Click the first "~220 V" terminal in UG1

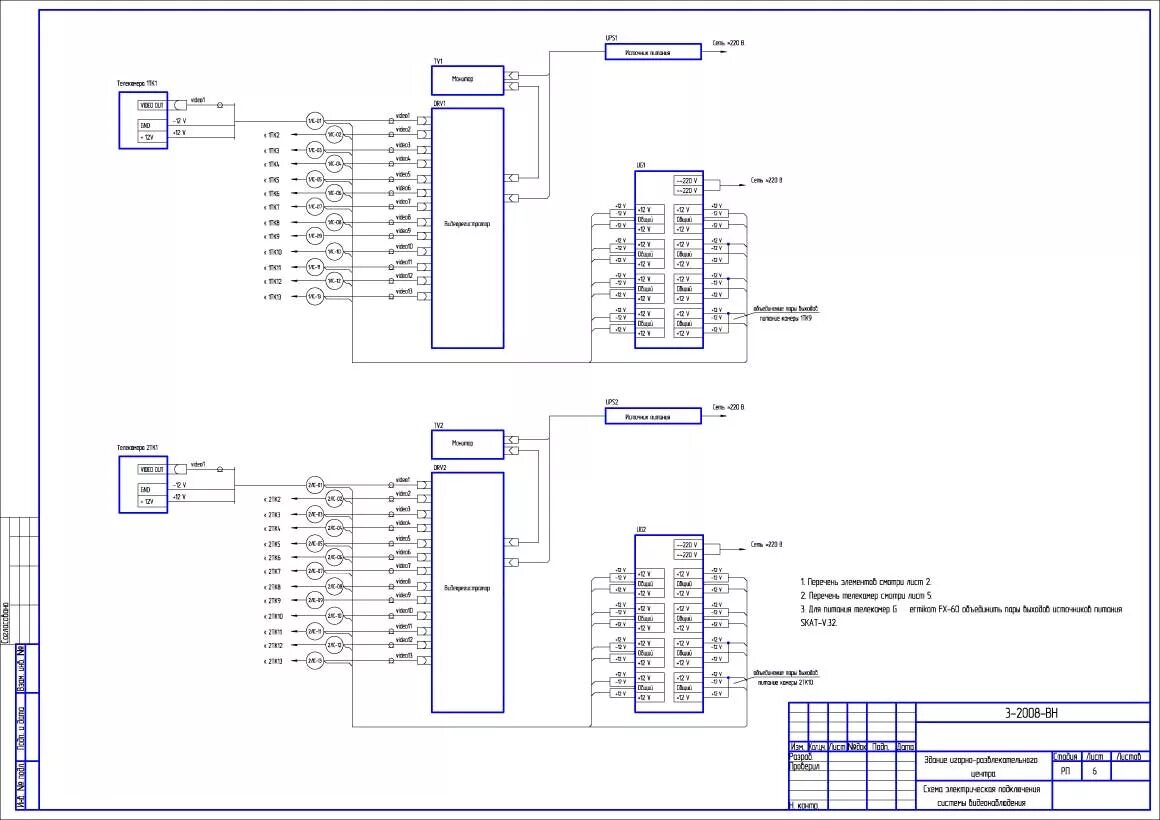click(687, 181)
